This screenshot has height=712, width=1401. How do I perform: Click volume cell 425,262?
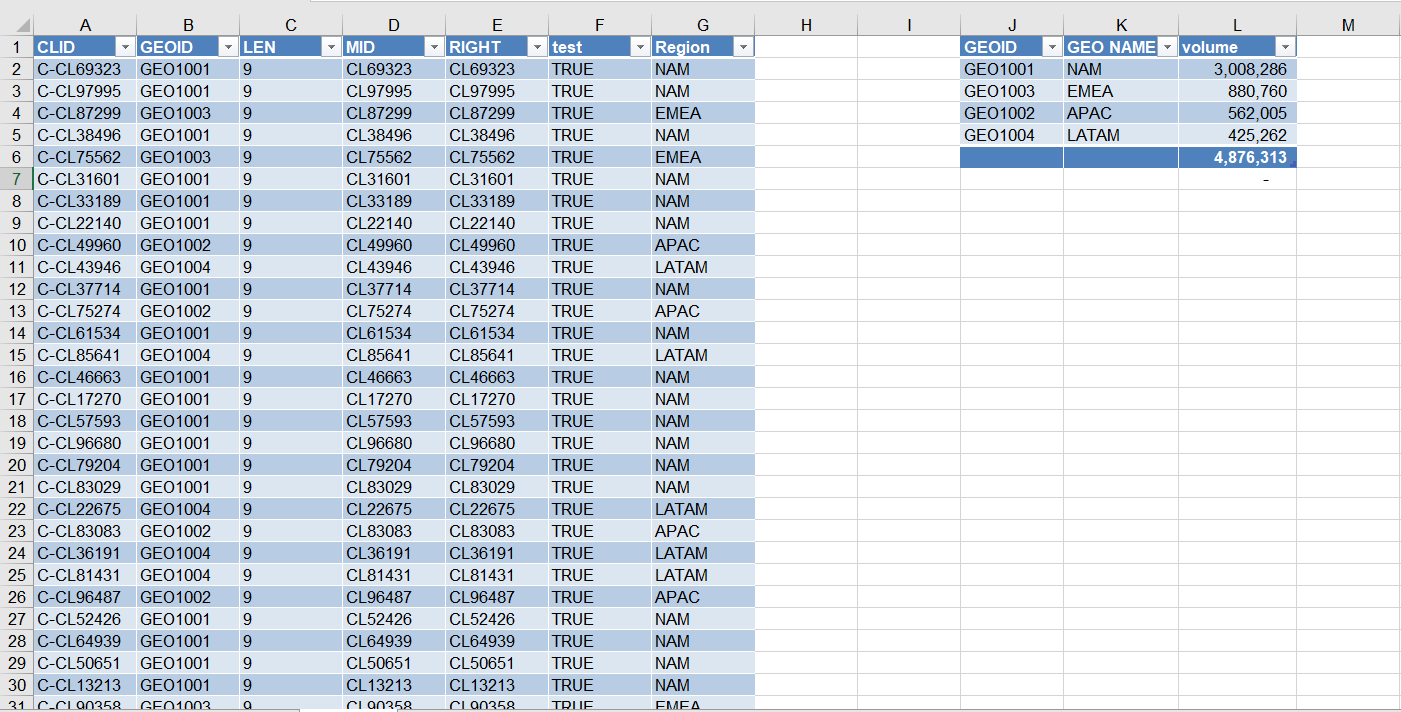click(1238, 135)
